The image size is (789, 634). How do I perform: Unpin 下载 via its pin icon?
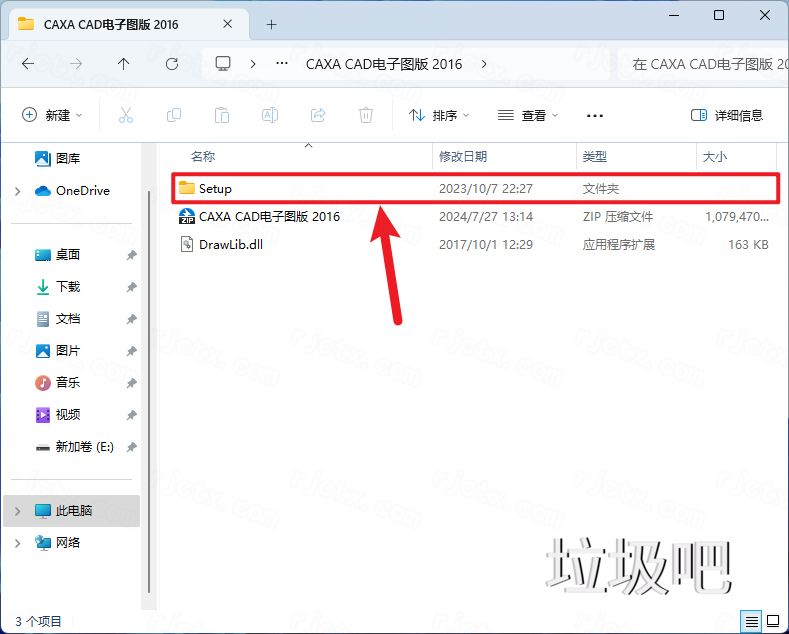click(131, 287)
